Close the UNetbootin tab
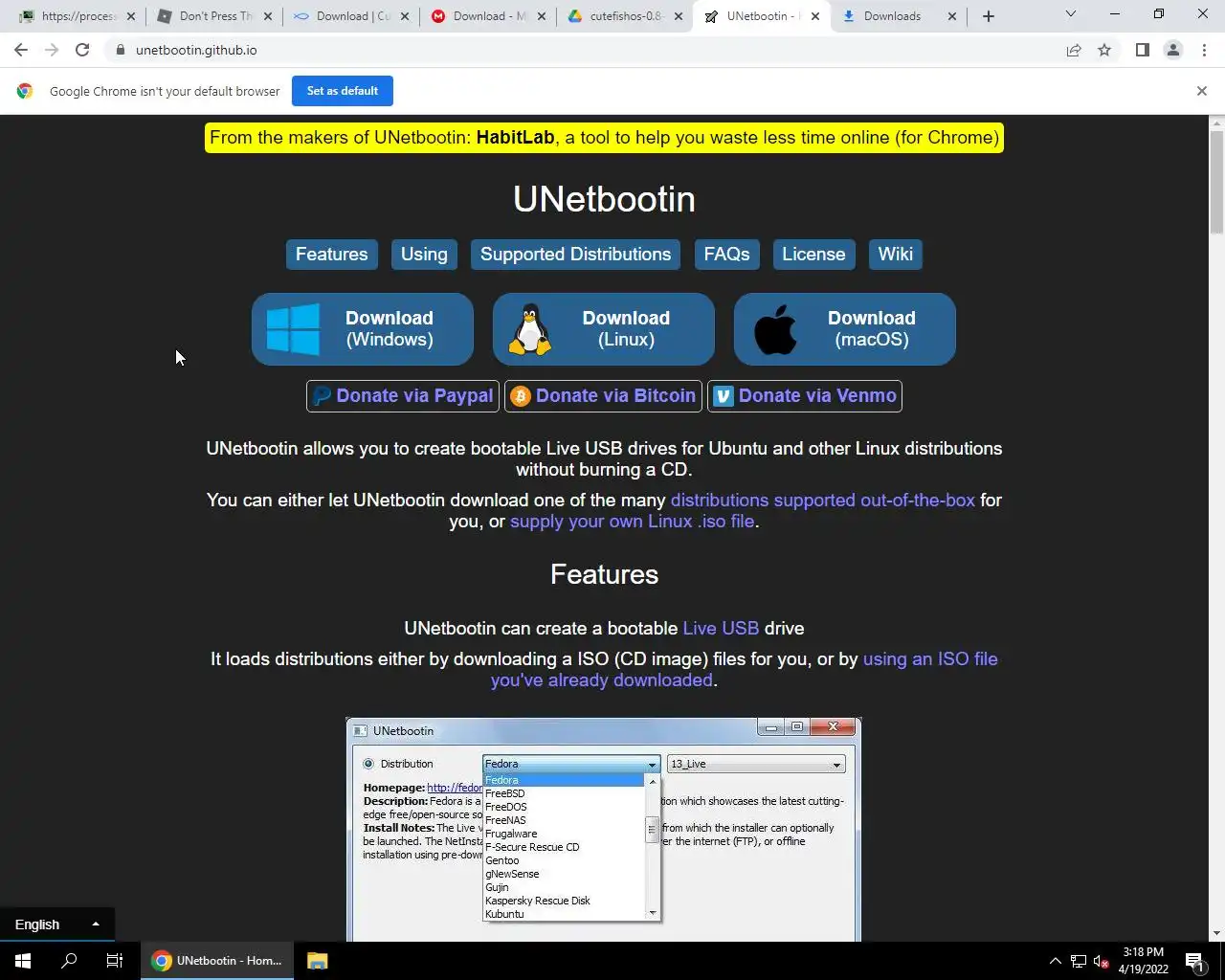This screenshot has width=1225, height=980. tap(815, 16)
